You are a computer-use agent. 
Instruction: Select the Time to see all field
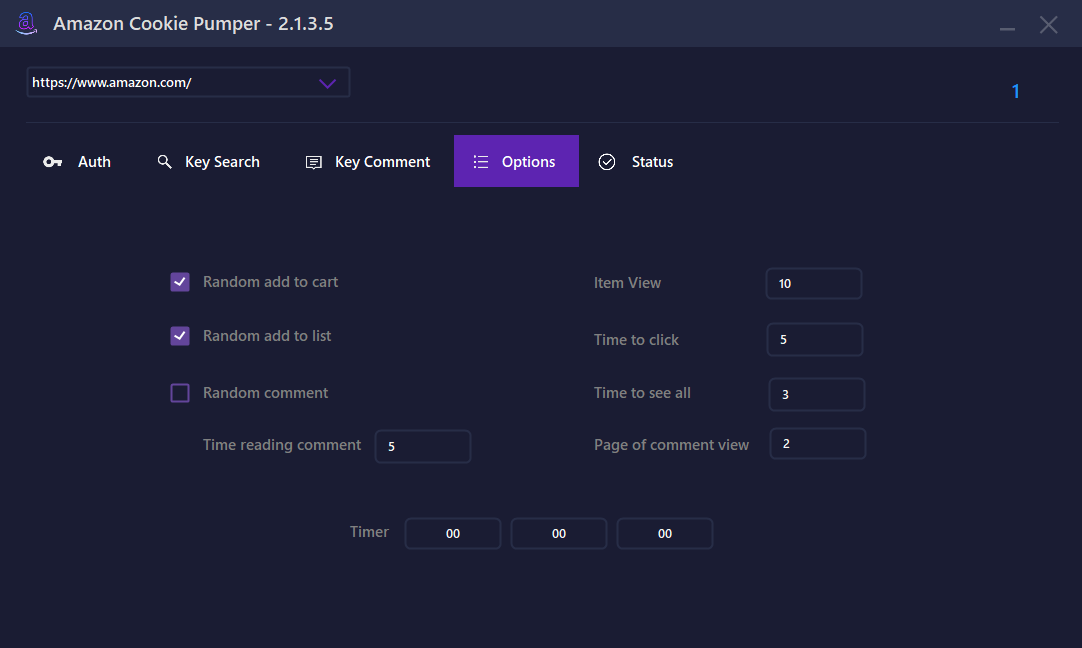coord(817,395)
